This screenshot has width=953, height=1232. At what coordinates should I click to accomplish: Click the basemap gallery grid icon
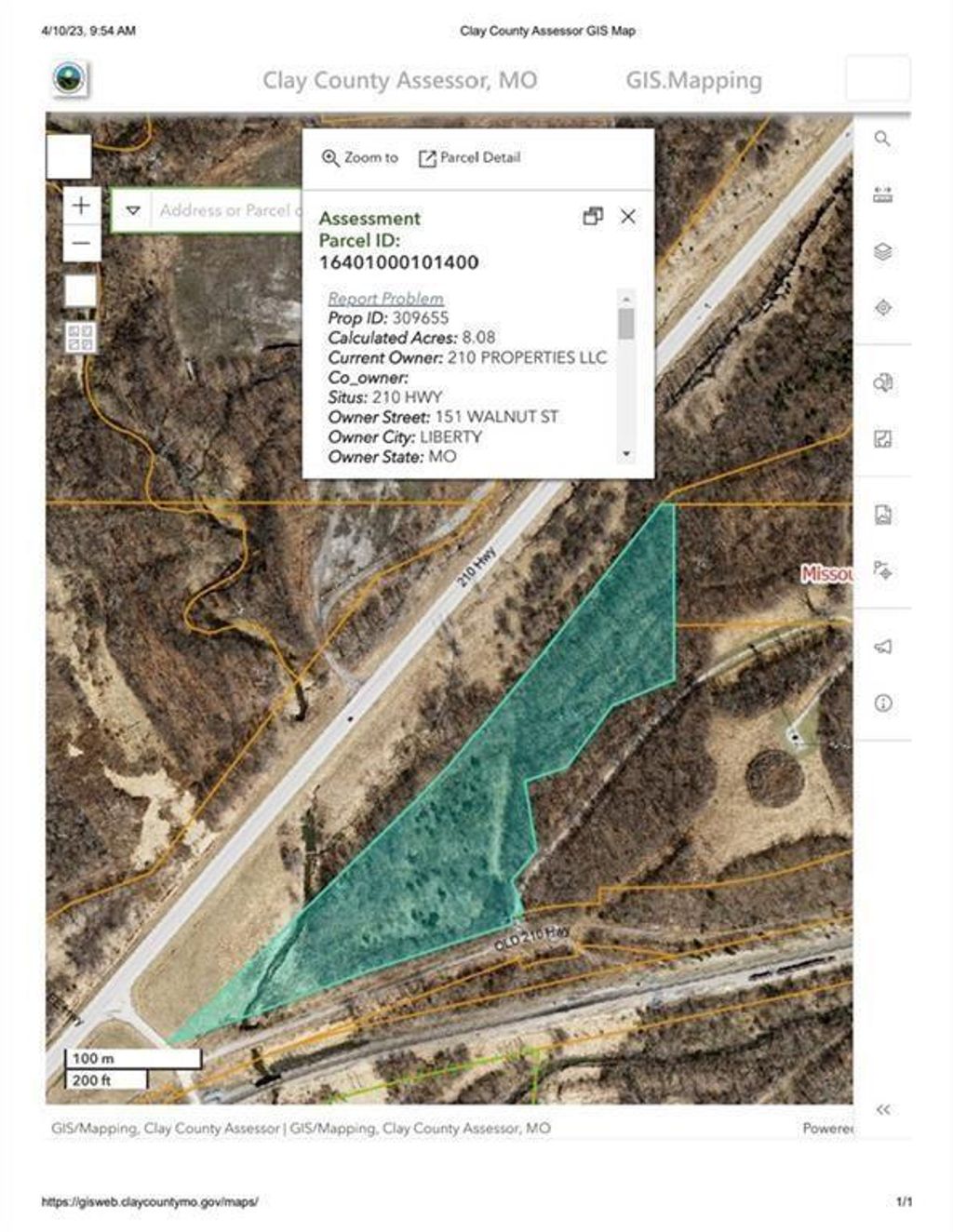click(x=81, y=338)
